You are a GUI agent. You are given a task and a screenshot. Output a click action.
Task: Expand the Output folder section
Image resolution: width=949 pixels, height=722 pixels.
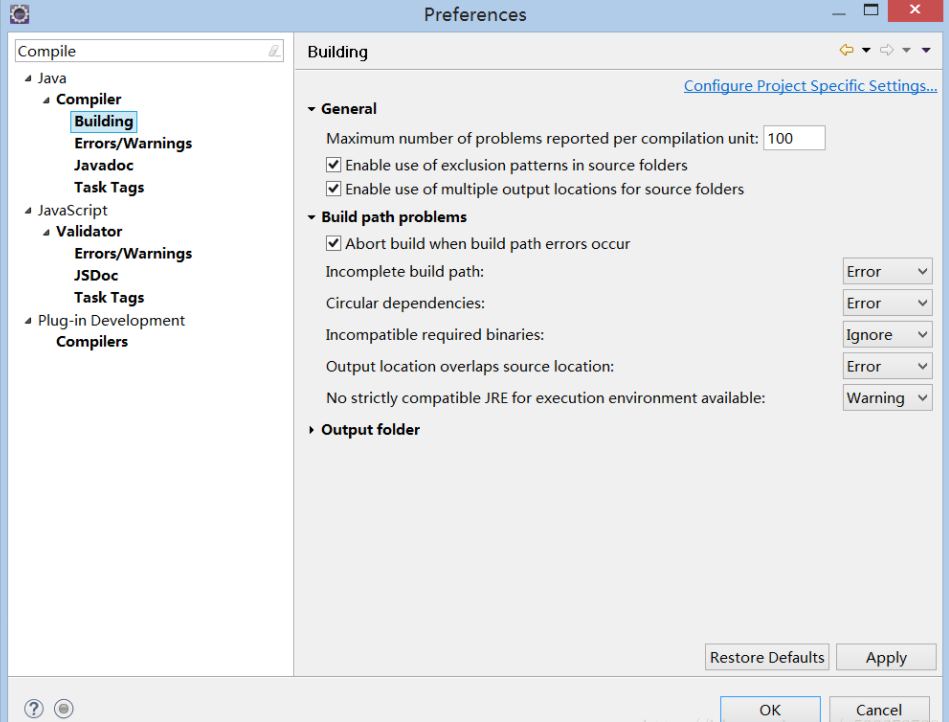pos(312,430)
